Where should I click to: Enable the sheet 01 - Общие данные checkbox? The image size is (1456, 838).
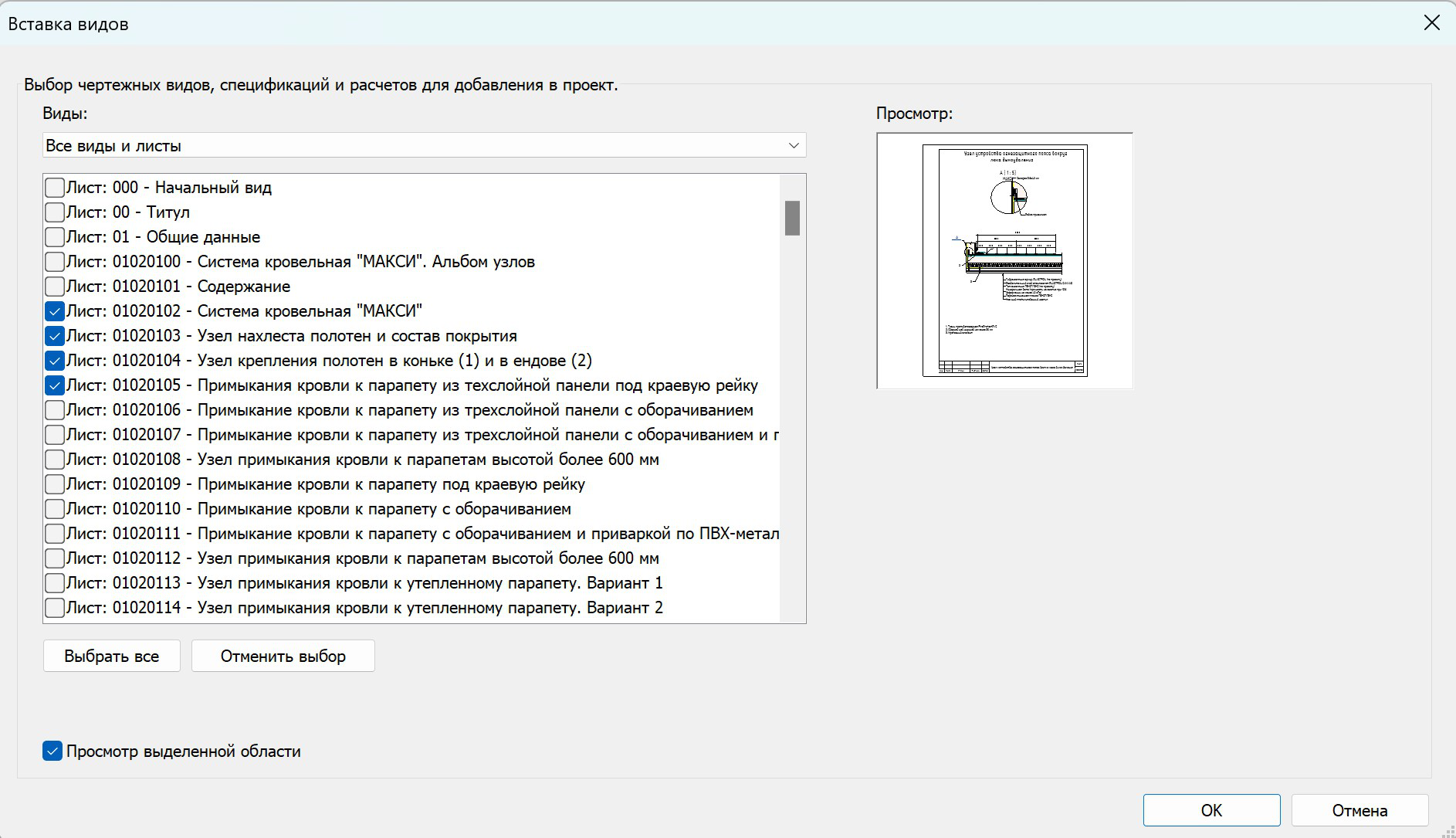pyautogui.click(x=55, y=237)
